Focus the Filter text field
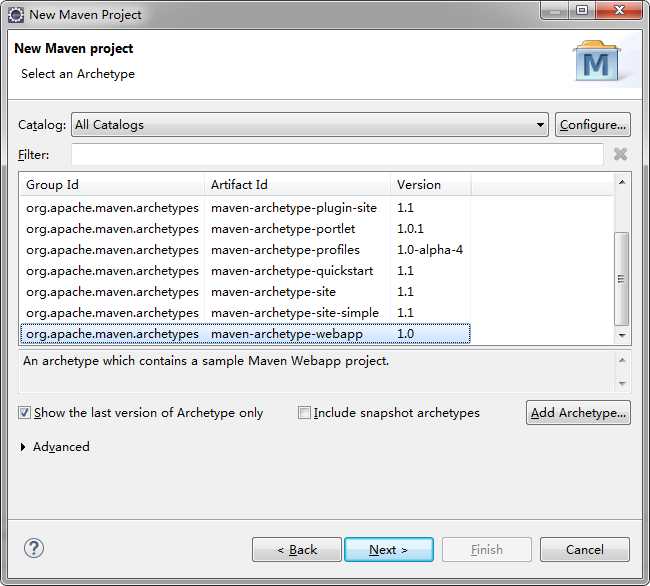The width and height of the screenshot is (650, 586). [337, 155]
